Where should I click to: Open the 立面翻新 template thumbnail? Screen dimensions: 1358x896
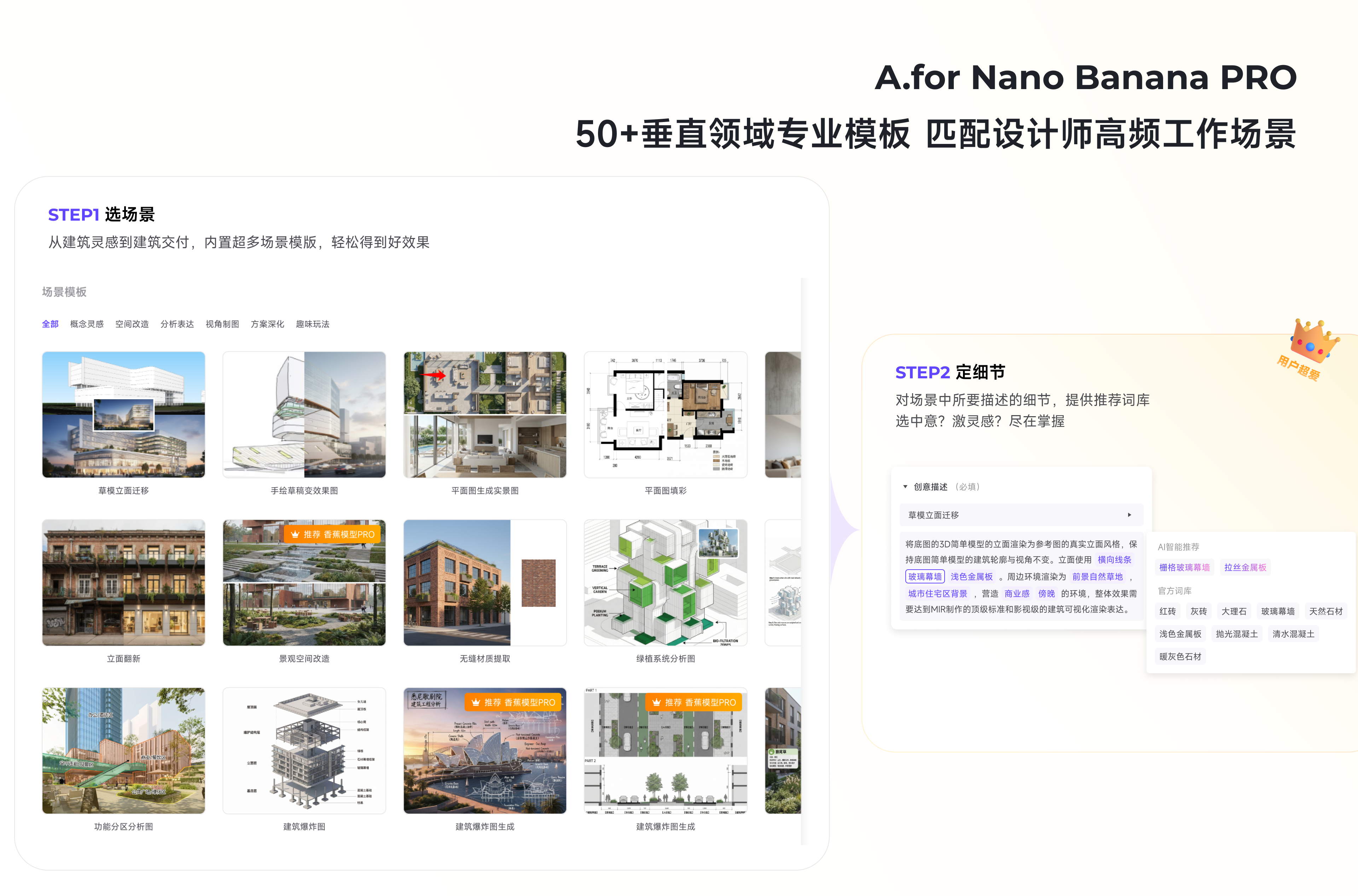tap(123, 582)
